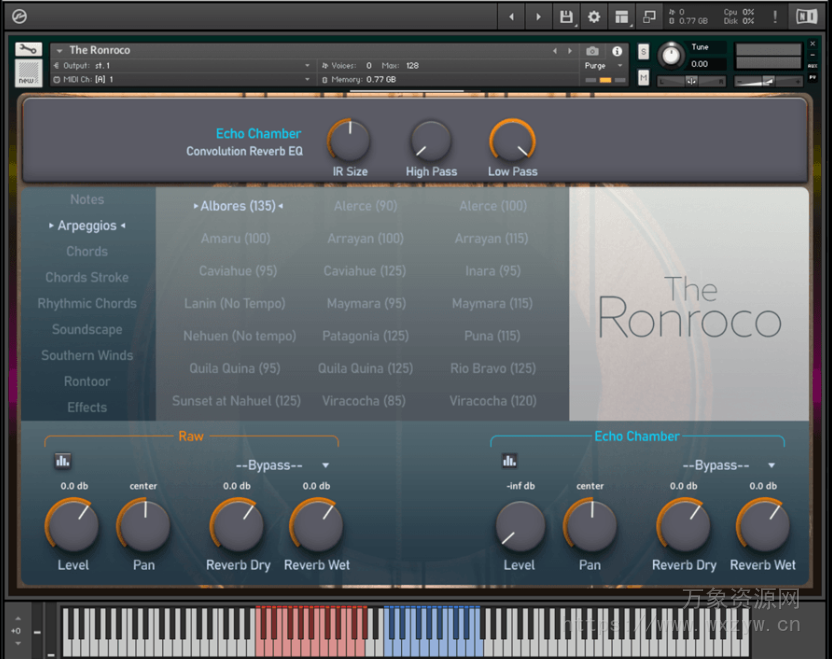The height and width of the screenshot is (659, 832).
Task: Open the snapshot camera icon
Action: [593, 51]
